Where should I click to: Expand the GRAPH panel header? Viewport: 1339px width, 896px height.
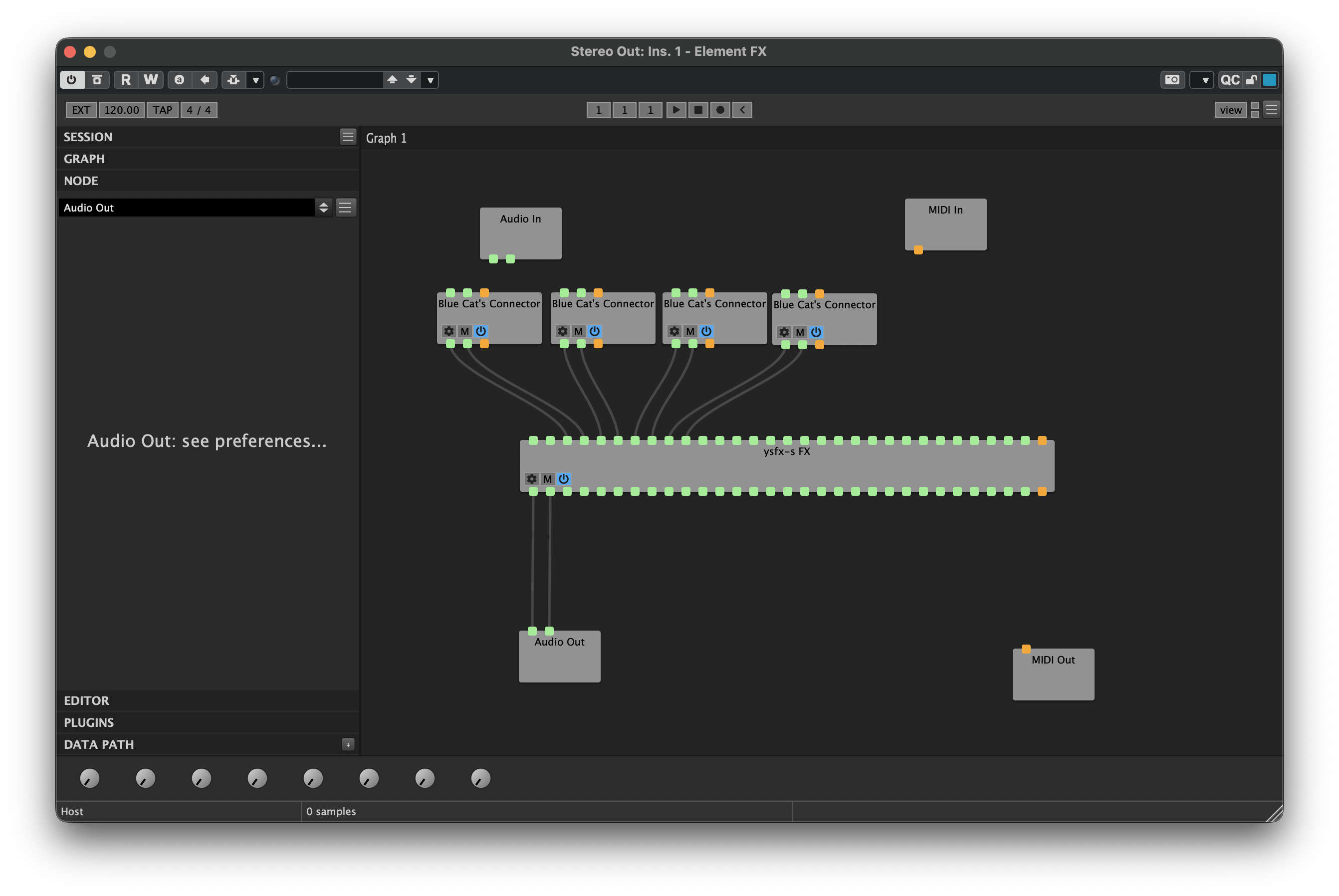(208, 159)
